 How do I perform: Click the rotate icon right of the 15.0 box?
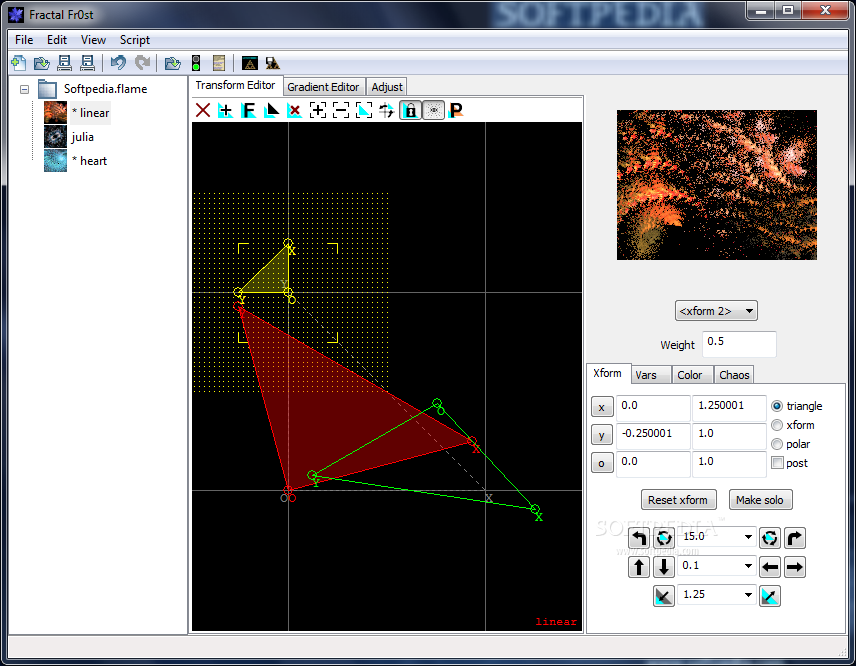coord(770,538)
